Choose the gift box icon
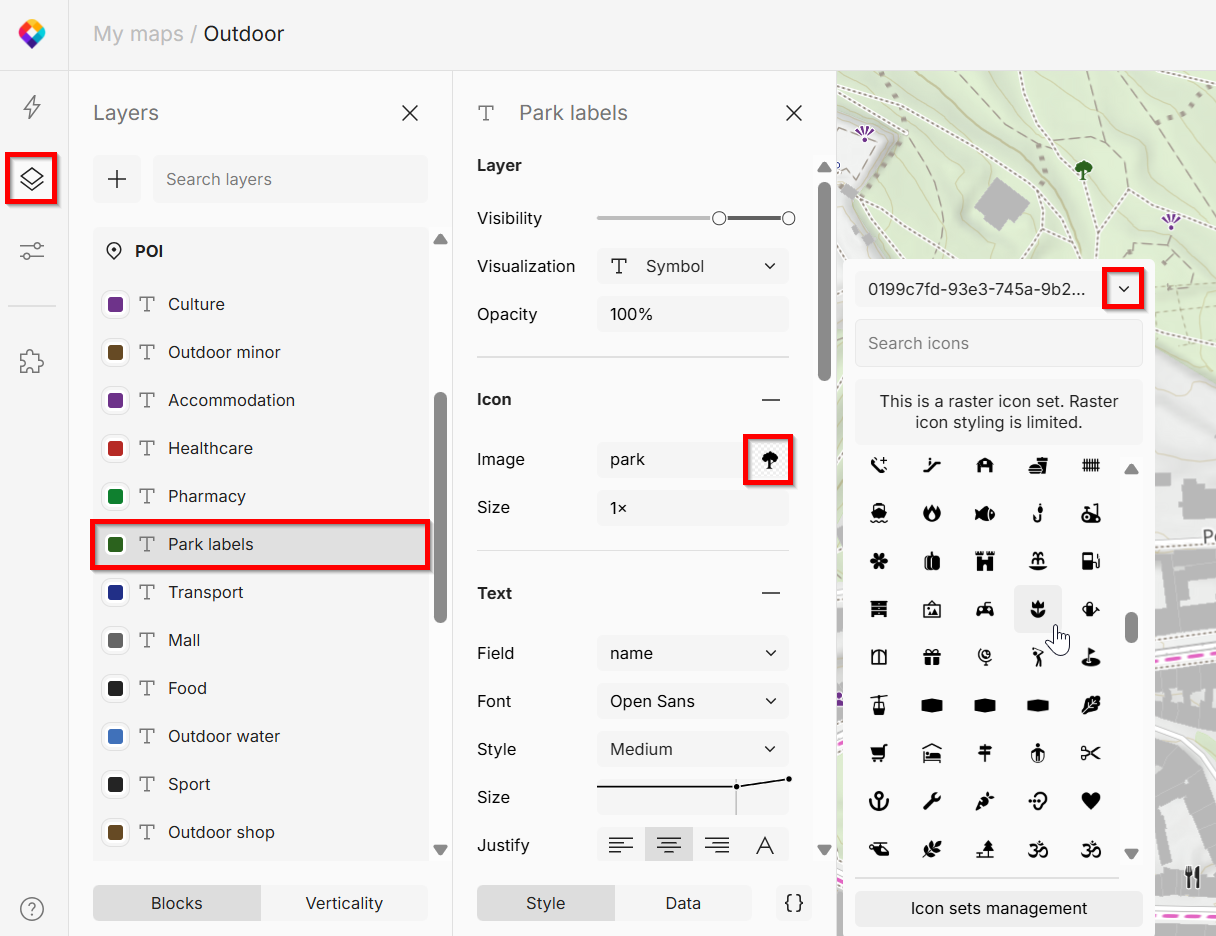 [x=932, y=657]
